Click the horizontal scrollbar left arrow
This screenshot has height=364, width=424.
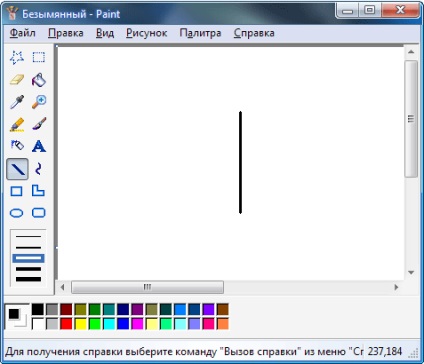tap(62, 287)
